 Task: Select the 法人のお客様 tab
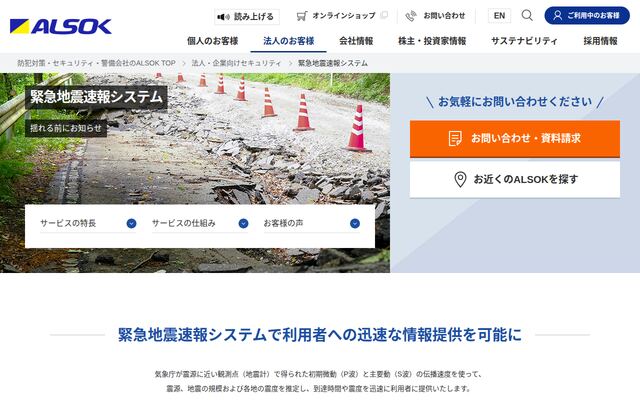[289, 41]
